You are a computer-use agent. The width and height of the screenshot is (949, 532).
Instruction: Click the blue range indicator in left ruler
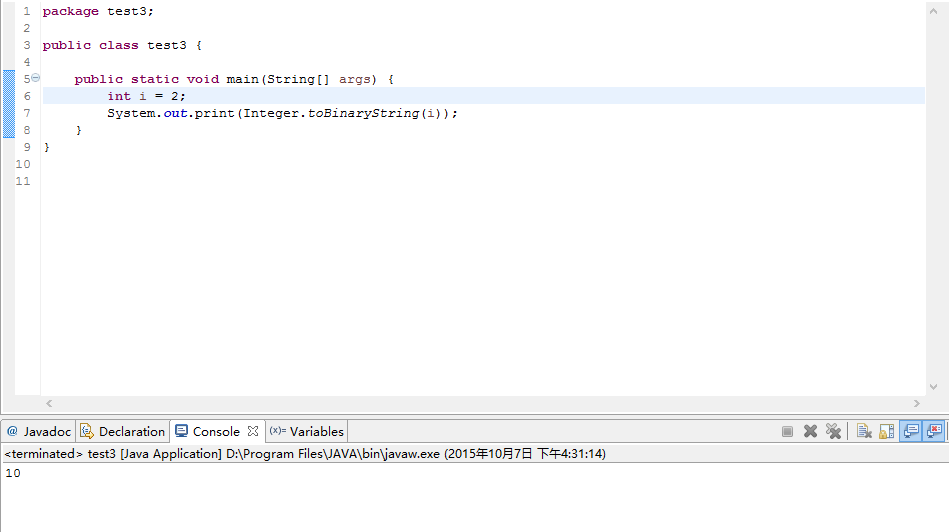[x=8, y=104]
